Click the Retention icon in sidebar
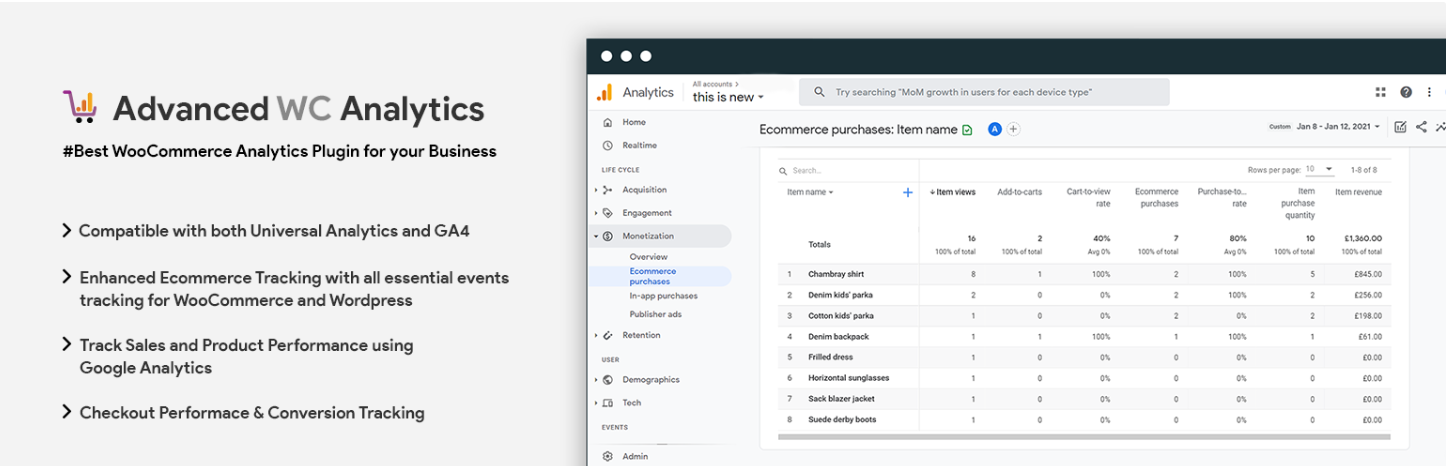 click(x=607, y=335)
